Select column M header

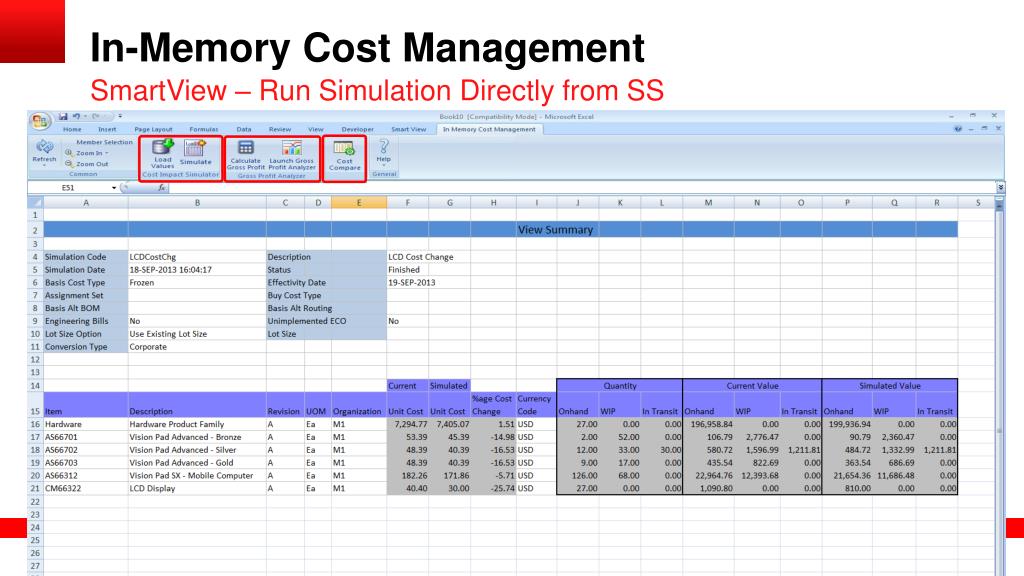pos(708,203)
